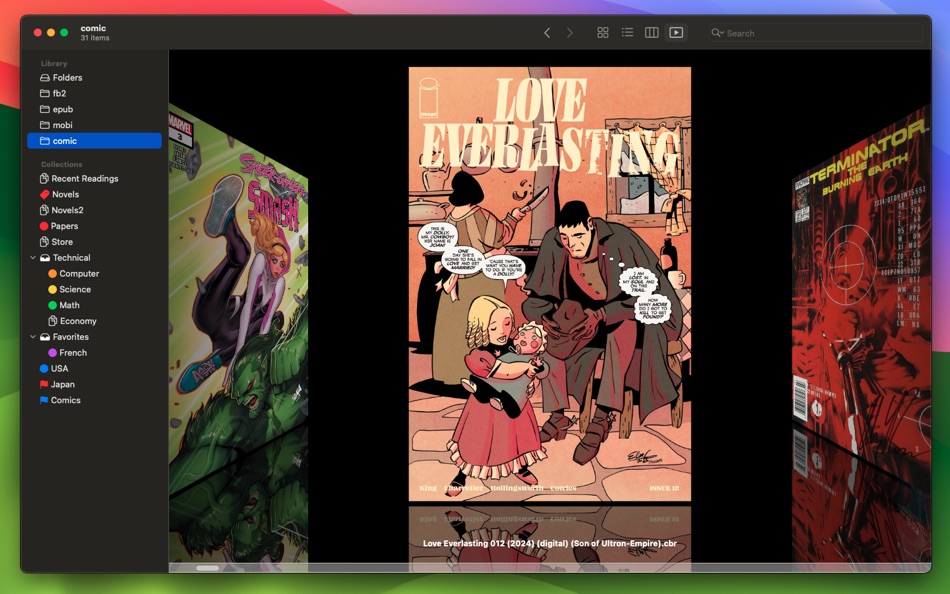This screenshot has height=594, width=950.
Task: Click the Search field
Action: pyautogui.click(x=815, y=33)
